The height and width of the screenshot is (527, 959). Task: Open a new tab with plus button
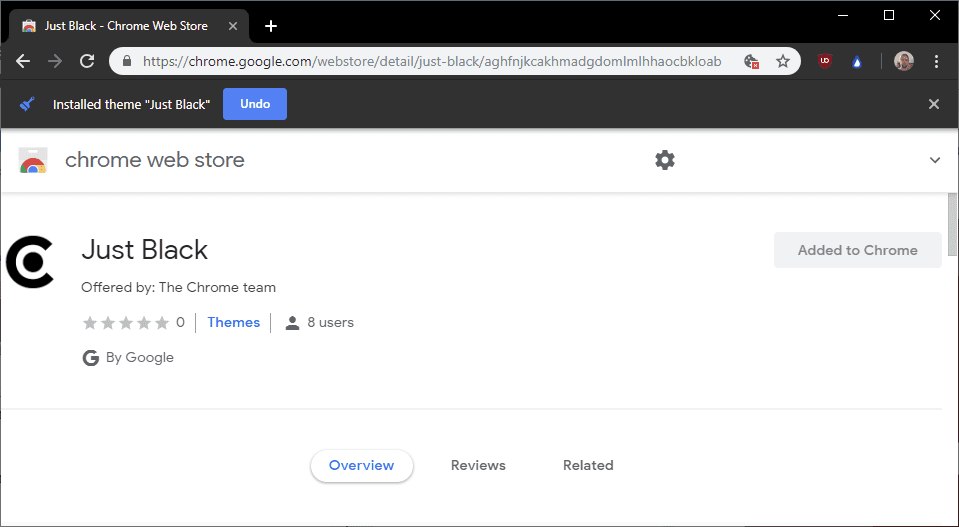pos(270,26)
